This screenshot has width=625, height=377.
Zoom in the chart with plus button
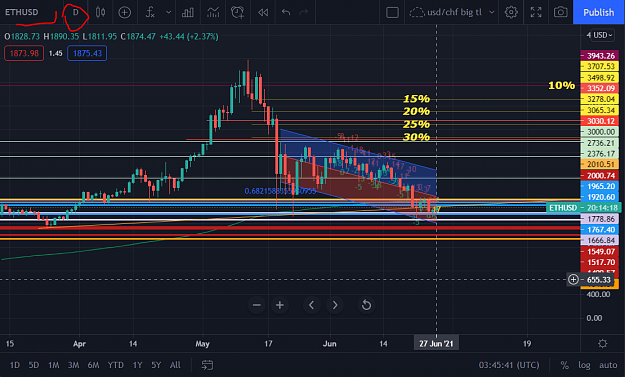[x=280, y=305]
